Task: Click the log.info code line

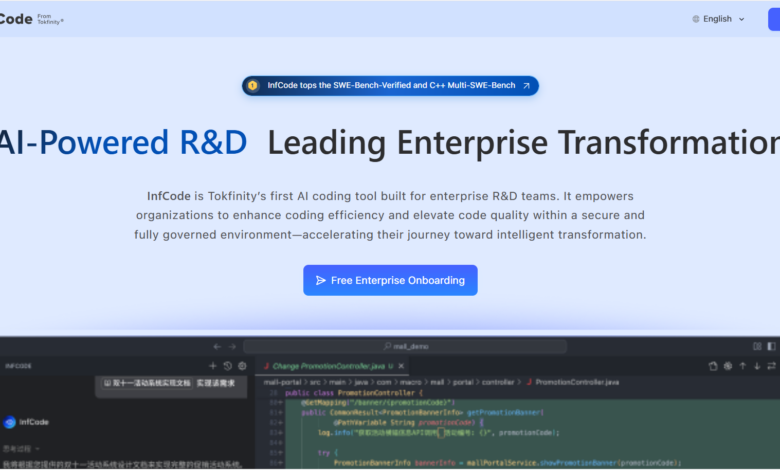Action: (x=438, y=433)
